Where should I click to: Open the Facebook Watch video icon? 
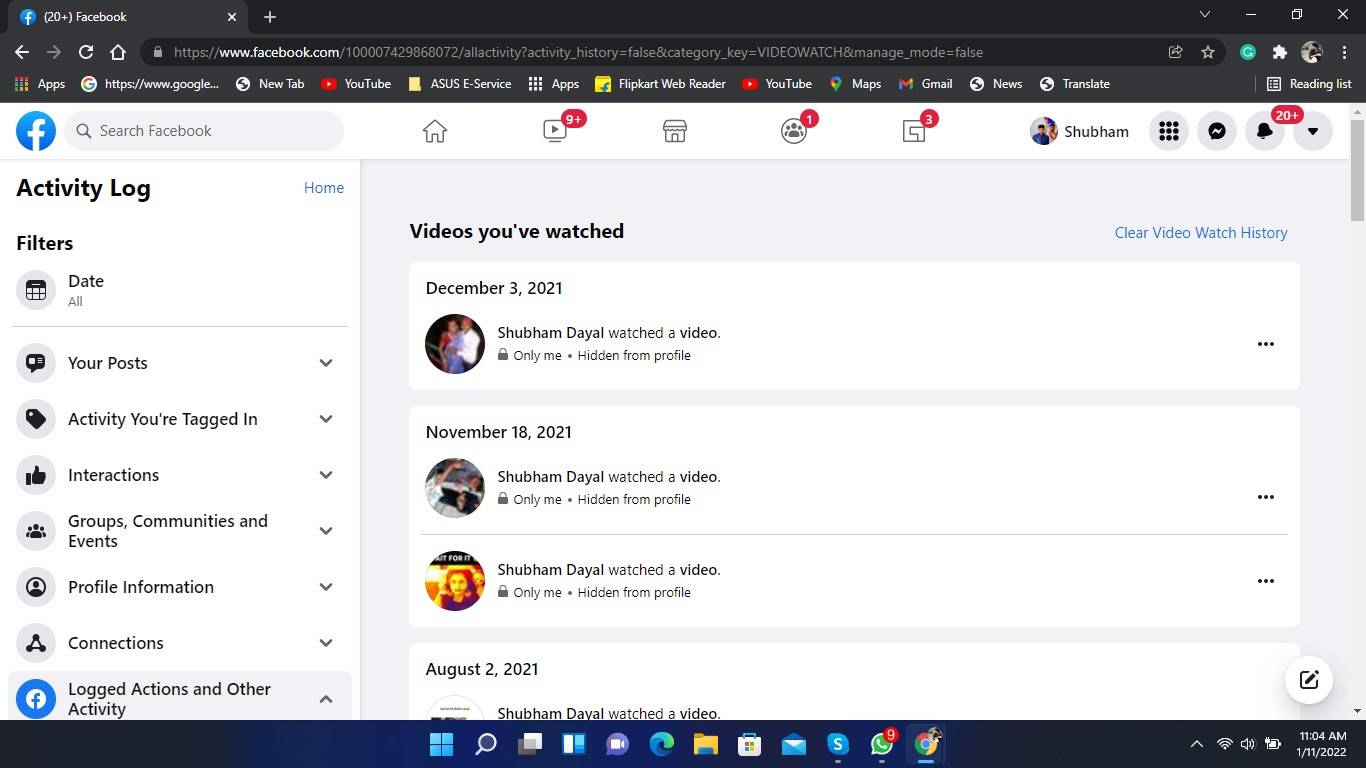click(555, 131)
